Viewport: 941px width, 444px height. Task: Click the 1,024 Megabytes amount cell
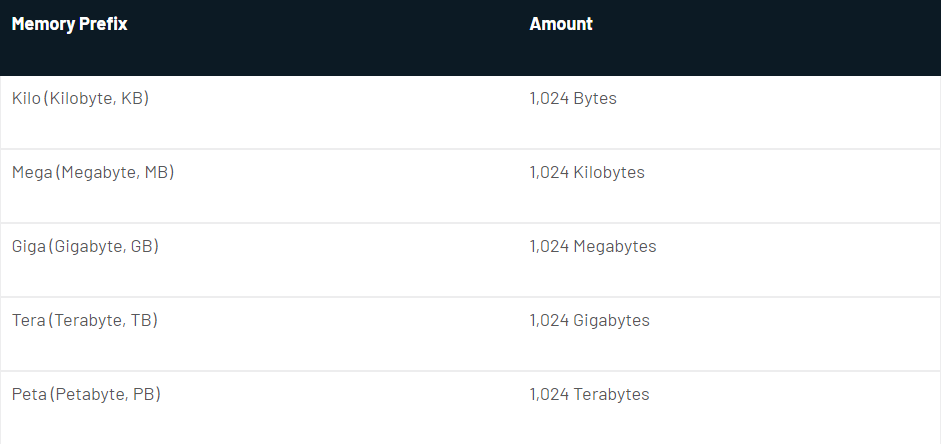click(x=593, y=247)
